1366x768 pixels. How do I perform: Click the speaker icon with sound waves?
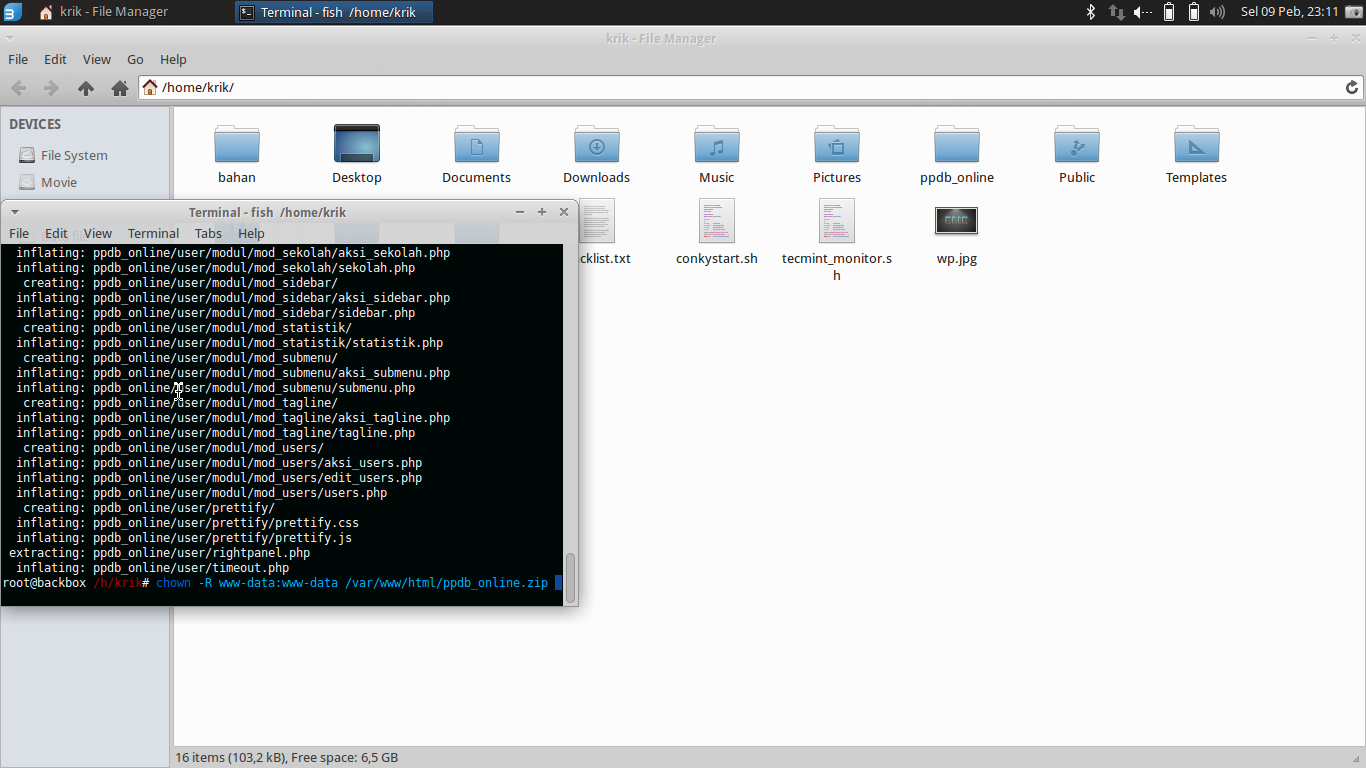(x=1217, y=12)
